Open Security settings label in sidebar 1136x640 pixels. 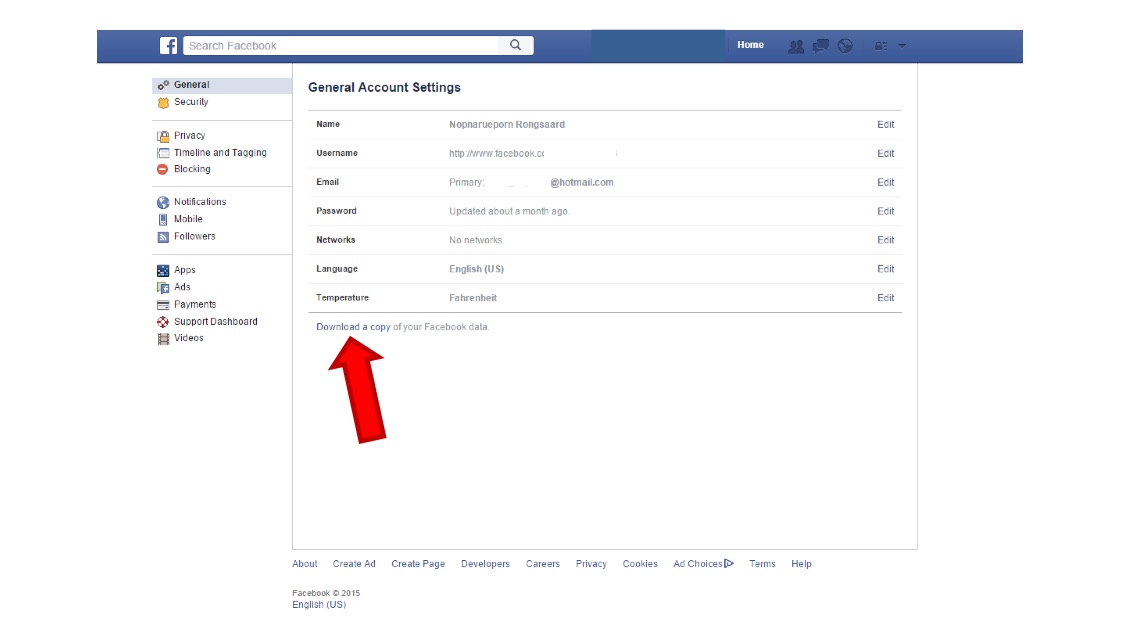point(191,102)
